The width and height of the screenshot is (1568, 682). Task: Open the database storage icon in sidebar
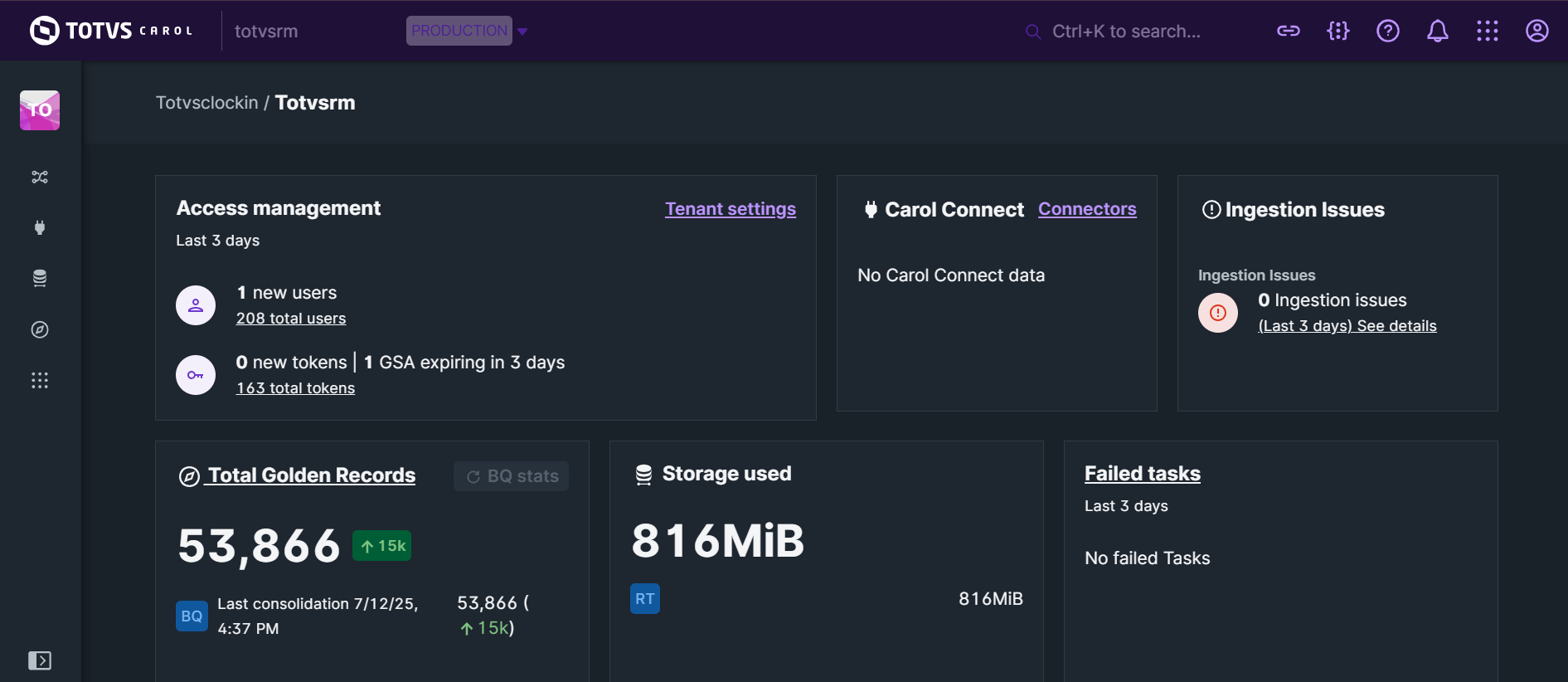click(x=40, y=278)
